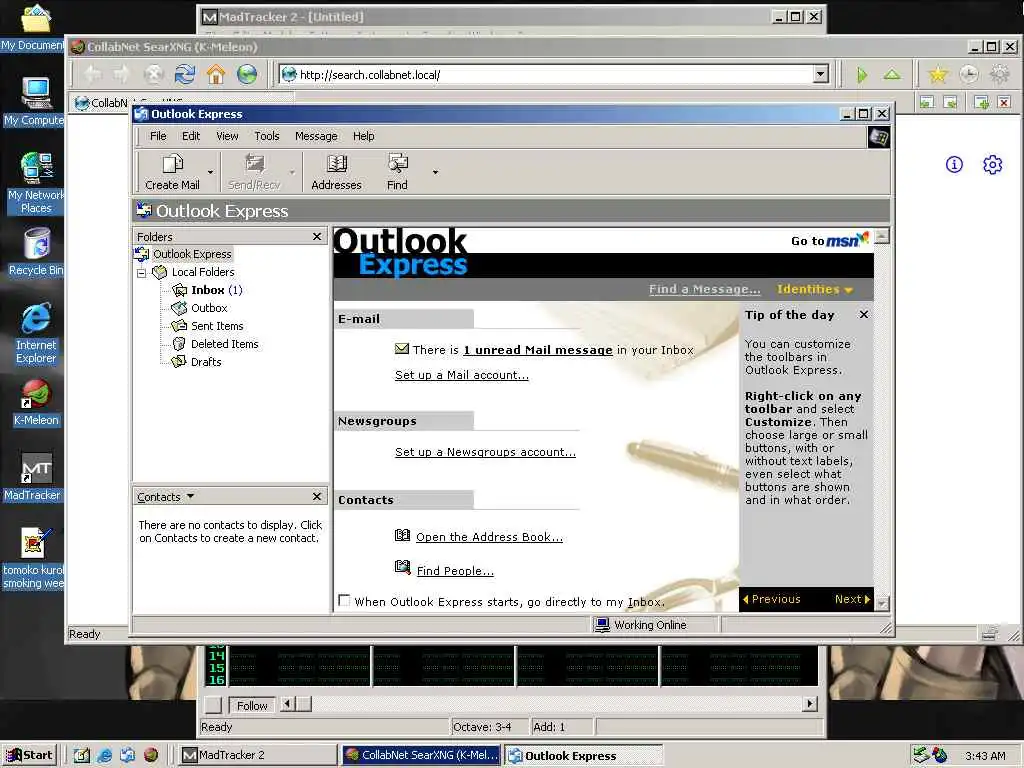1024x768 pixels.
Task: Click the Address Book icon beside its link
Action: (402, 536)
